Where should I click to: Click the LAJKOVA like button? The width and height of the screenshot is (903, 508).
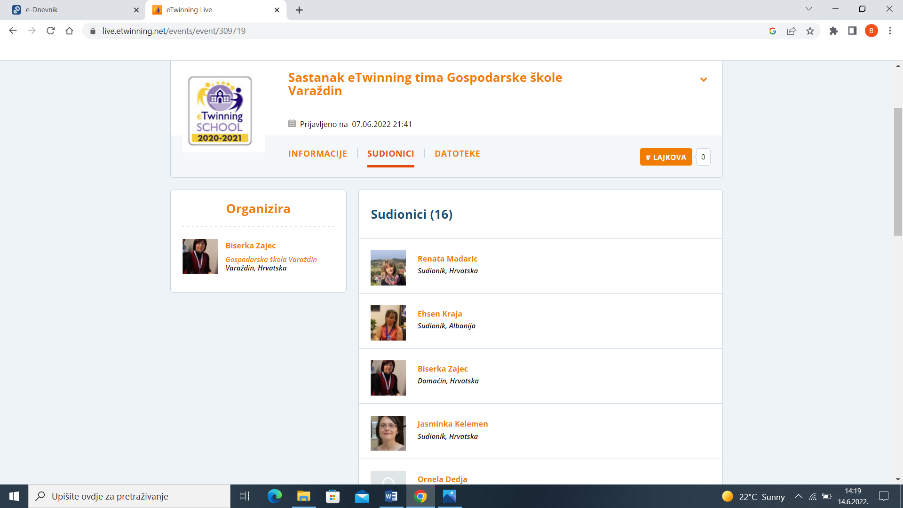point(666,157)
